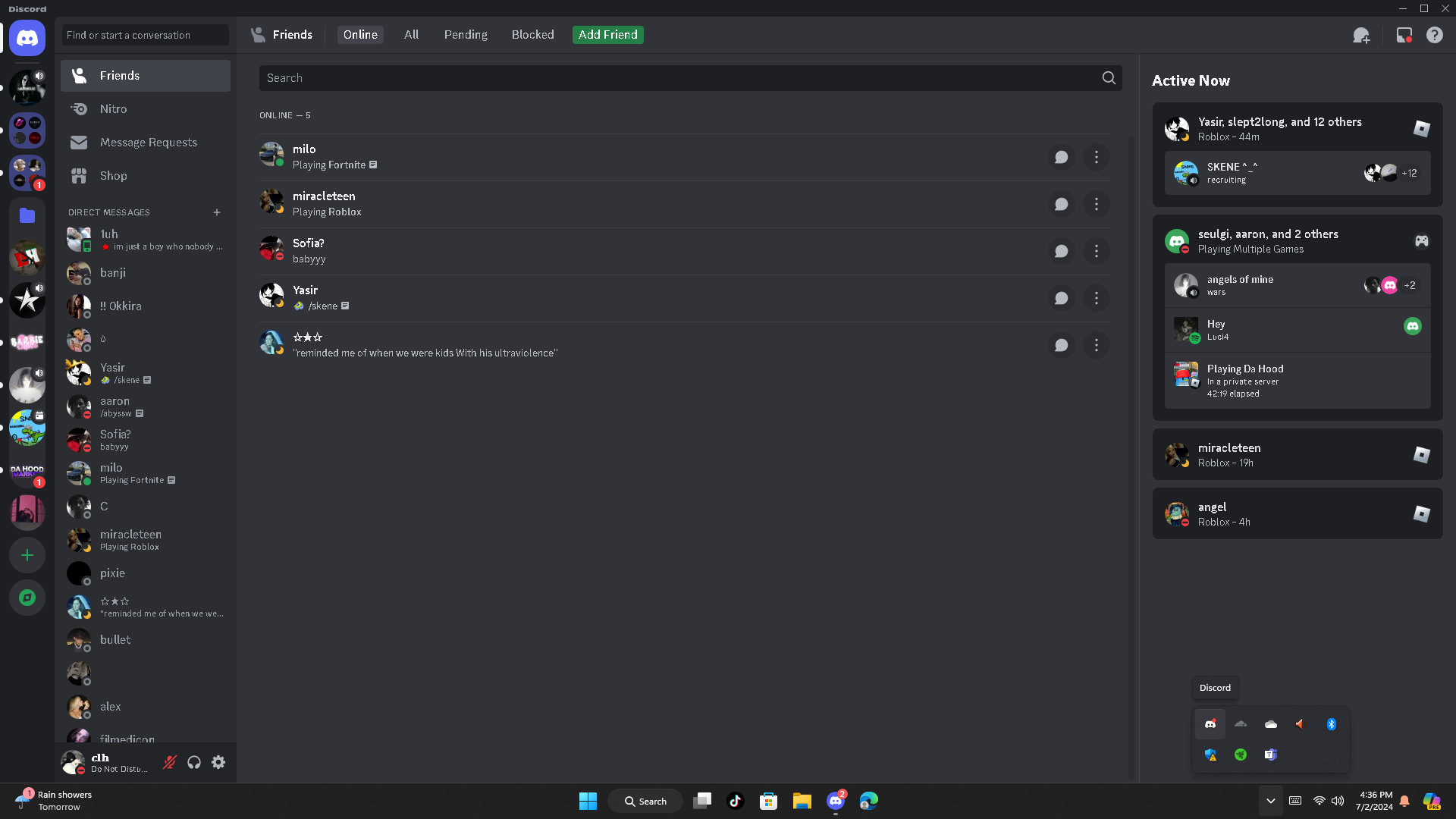Open the New Group DM icon
The width and height of the screenshot is (1456, 819).
1361,36
